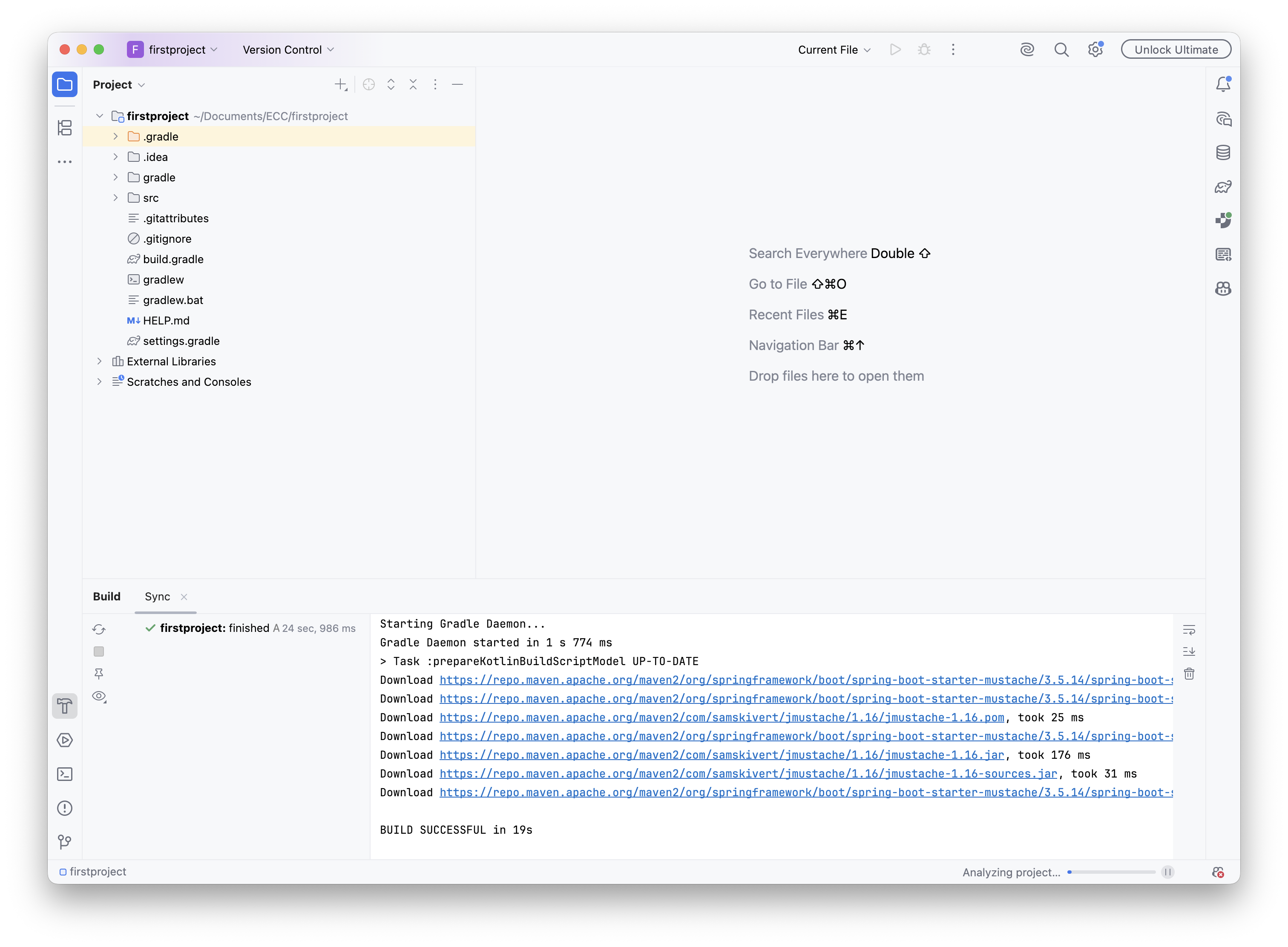
Task: Click the status bar indicator with red badge
Action: [1218, 872]
